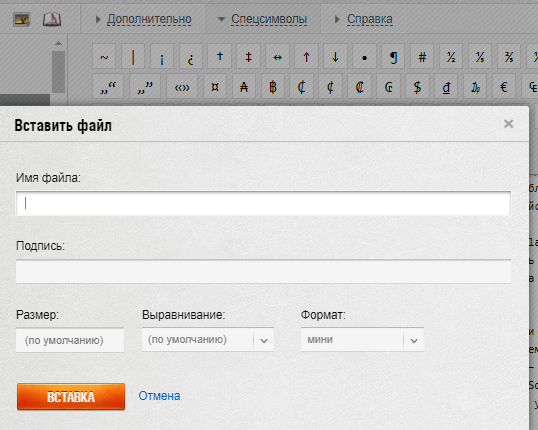Insert the left-right arrow ↔ symbol
Screen dimensions: 538x430
coord(278,57)
